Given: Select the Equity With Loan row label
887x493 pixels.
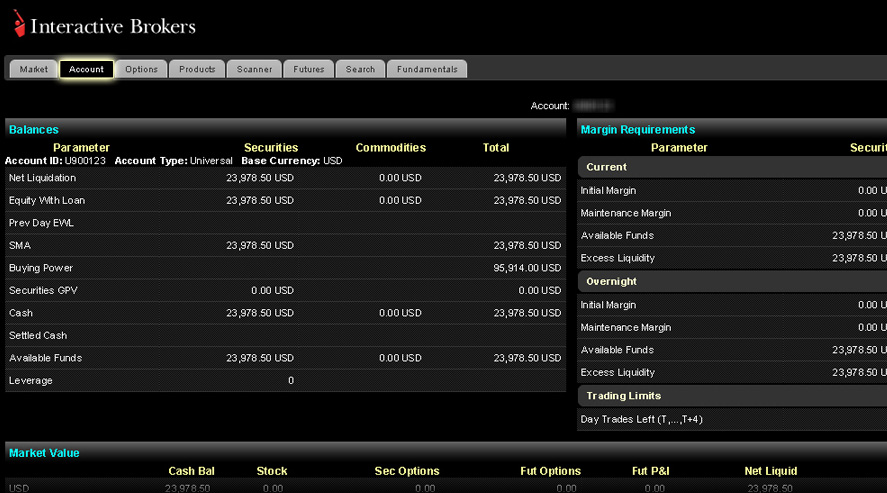Looking at the screenshot, I should click(47, 200).
